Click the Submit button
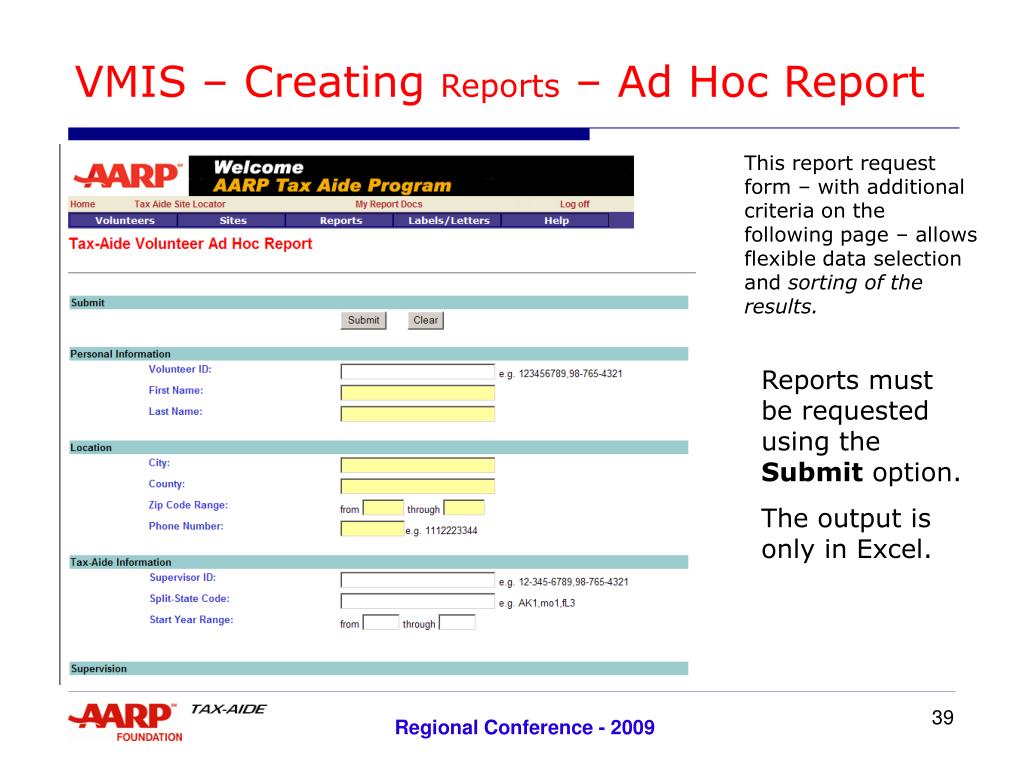Screen dimensions: 1024x768 pyautogui.click(x=363, y=320)
